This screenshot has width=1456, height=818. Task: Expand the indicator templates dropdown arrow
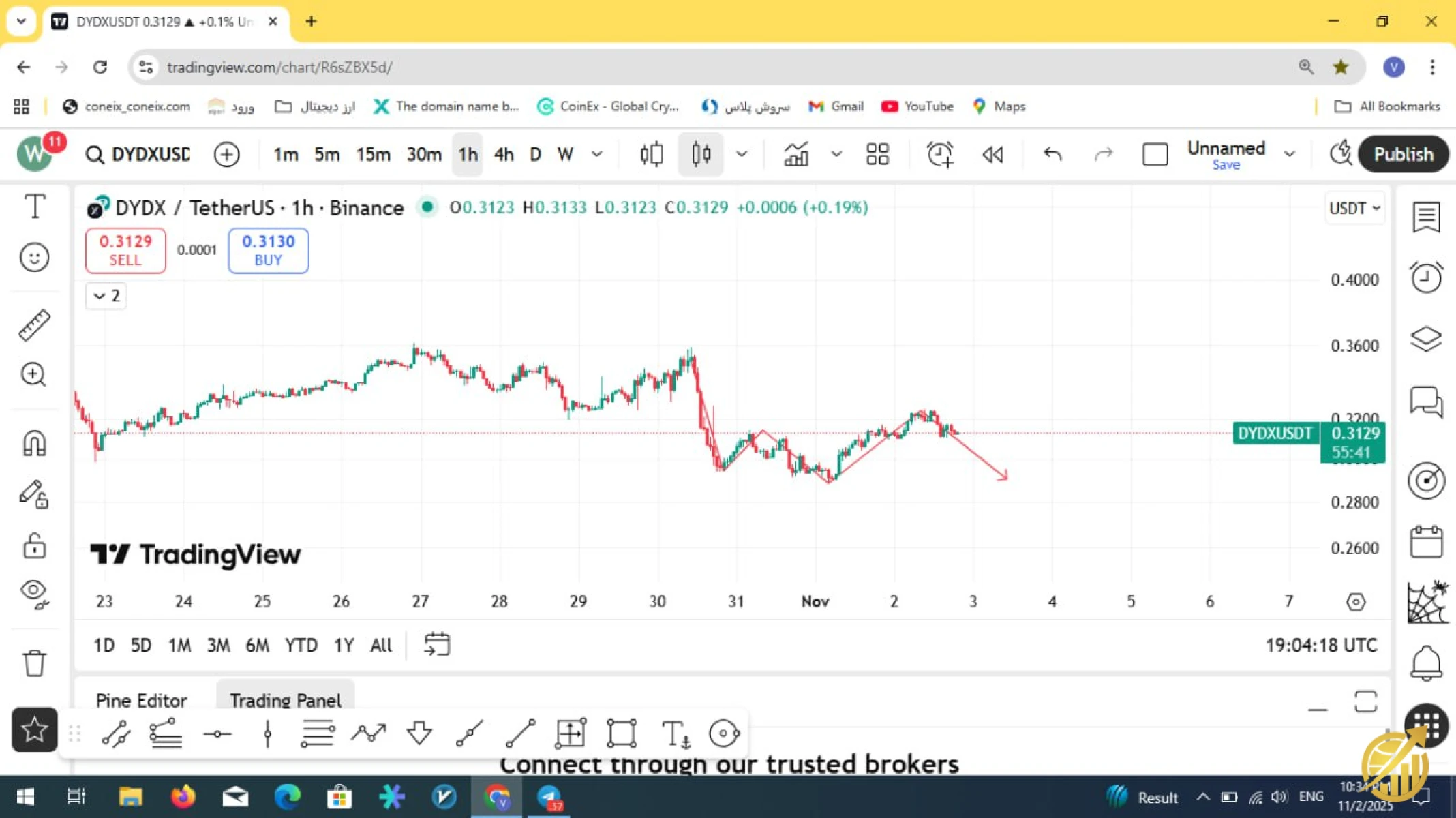(x=836, y=155)
